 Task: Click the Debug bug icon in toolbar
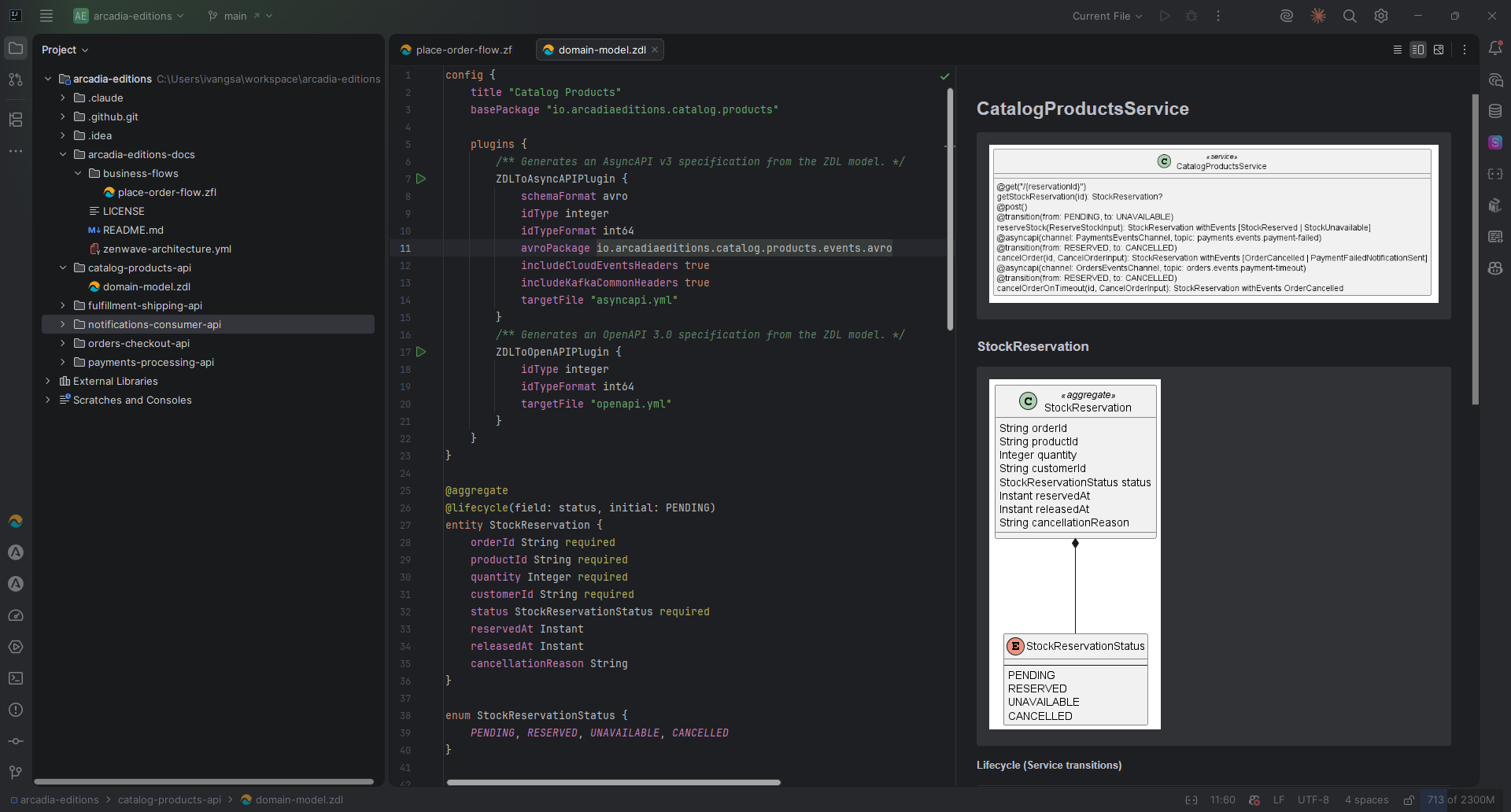(1191, 16)
